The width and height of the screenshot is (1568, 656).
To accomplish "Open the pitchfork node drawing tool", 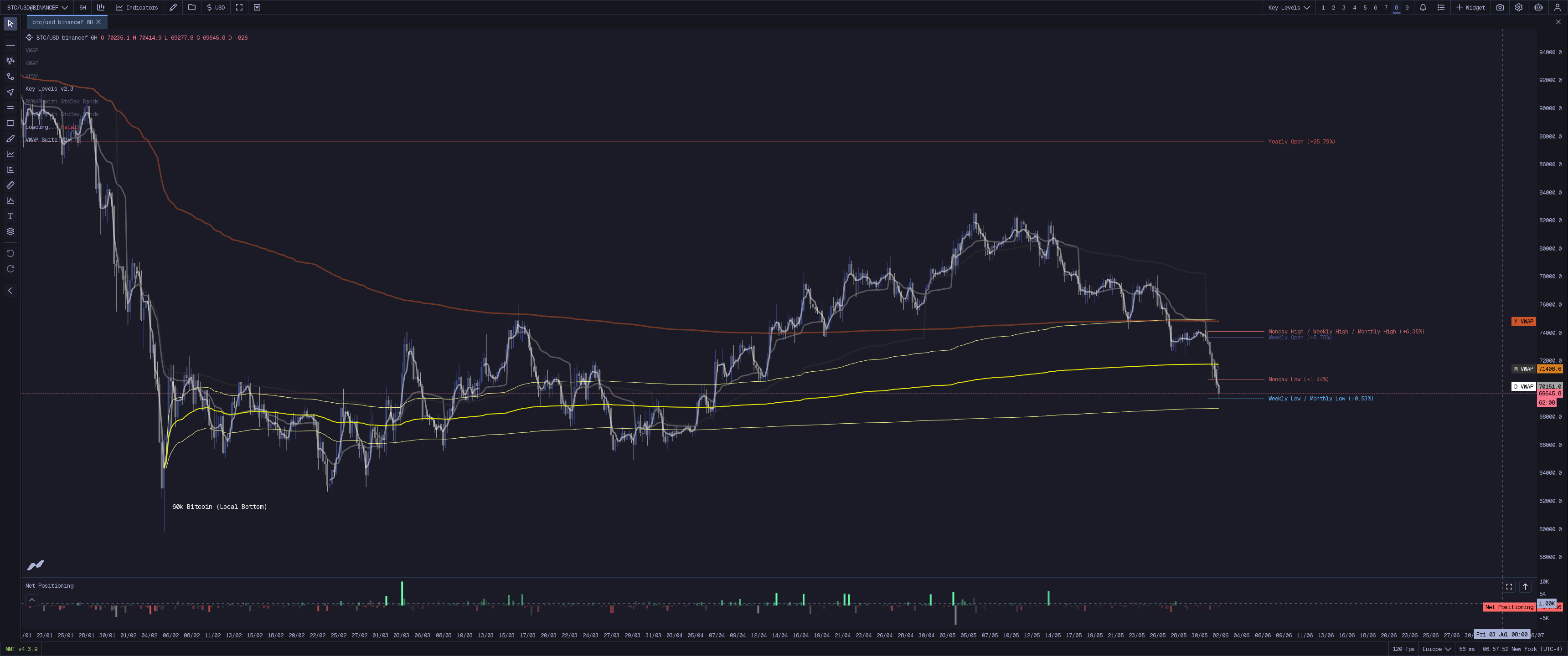I will tap(10, 61).
